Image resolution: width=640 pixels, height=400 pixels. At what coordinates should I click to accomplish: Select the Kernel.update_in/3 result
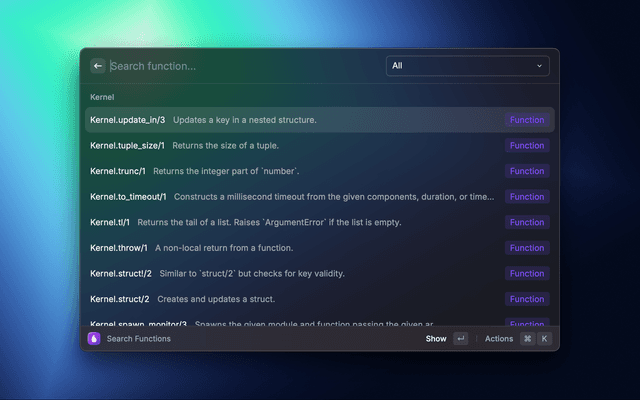[x=290, y=120]
